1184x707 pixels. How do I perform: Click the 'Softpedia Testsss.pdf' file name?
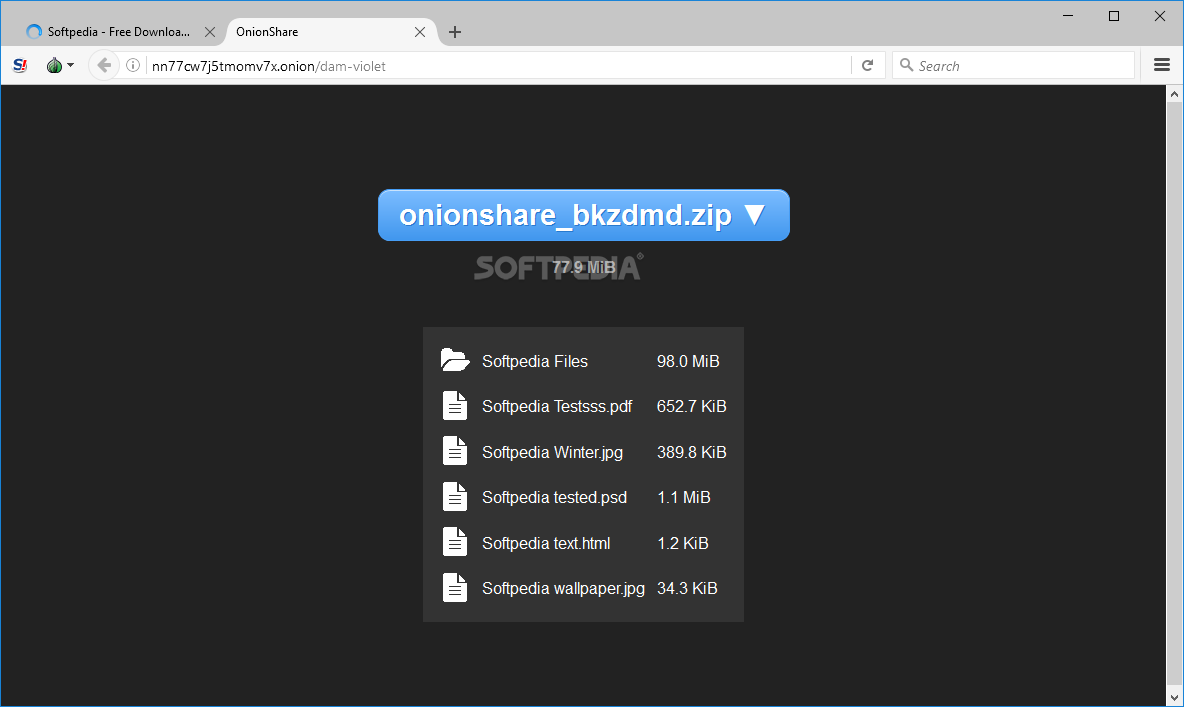click(557, 406)
